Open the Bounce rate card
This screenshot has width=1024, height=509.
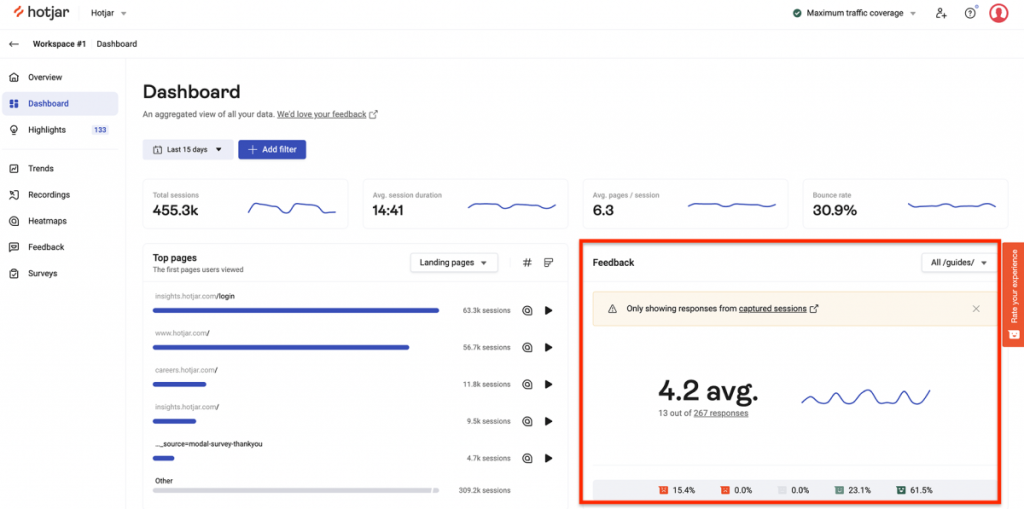pos(905,204)
